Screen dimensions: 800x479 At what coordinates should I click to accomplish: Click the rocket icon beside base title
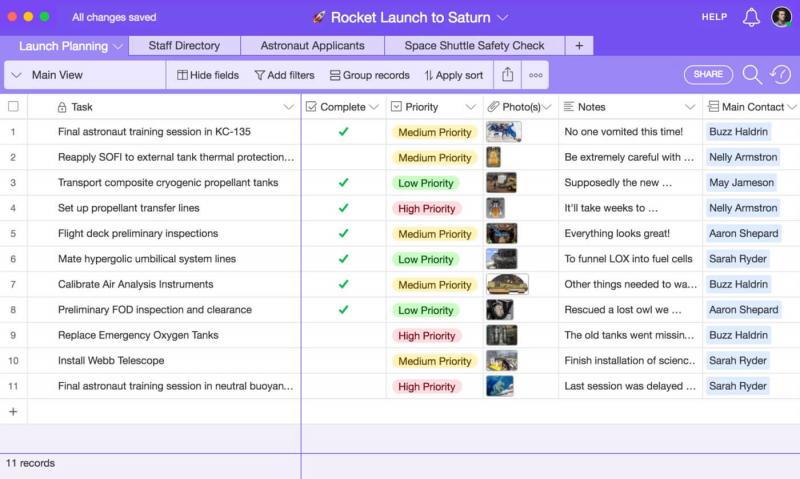click(x=319, y=17)
